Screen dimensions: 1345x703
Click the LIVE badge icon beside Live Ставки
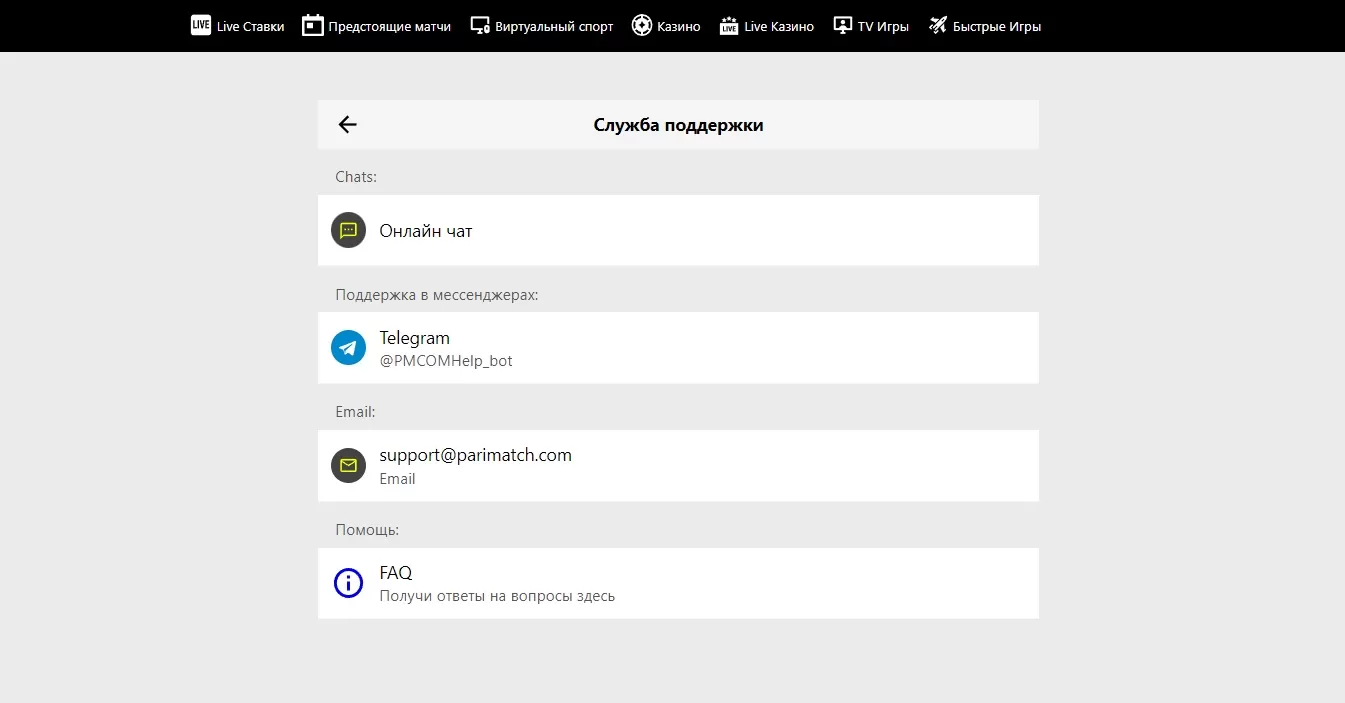point(201,26)
